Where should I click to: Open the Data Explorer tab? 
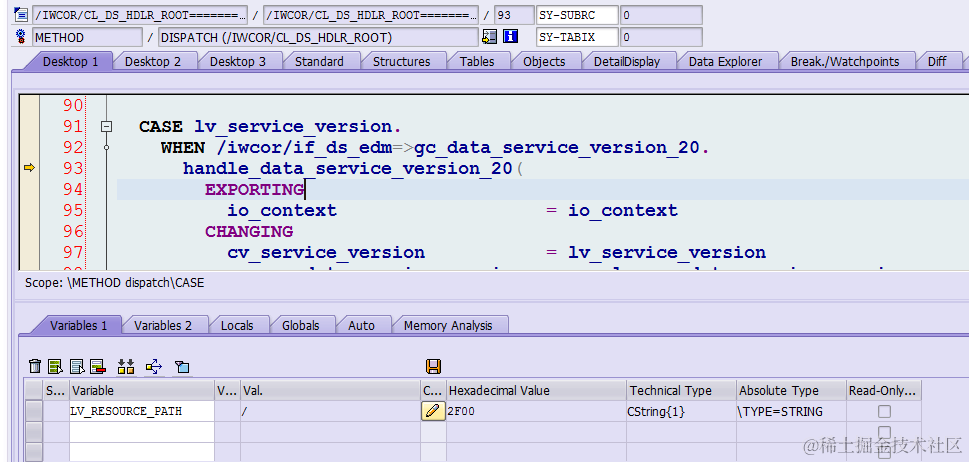pyautogui.click(x=726, y=61)
